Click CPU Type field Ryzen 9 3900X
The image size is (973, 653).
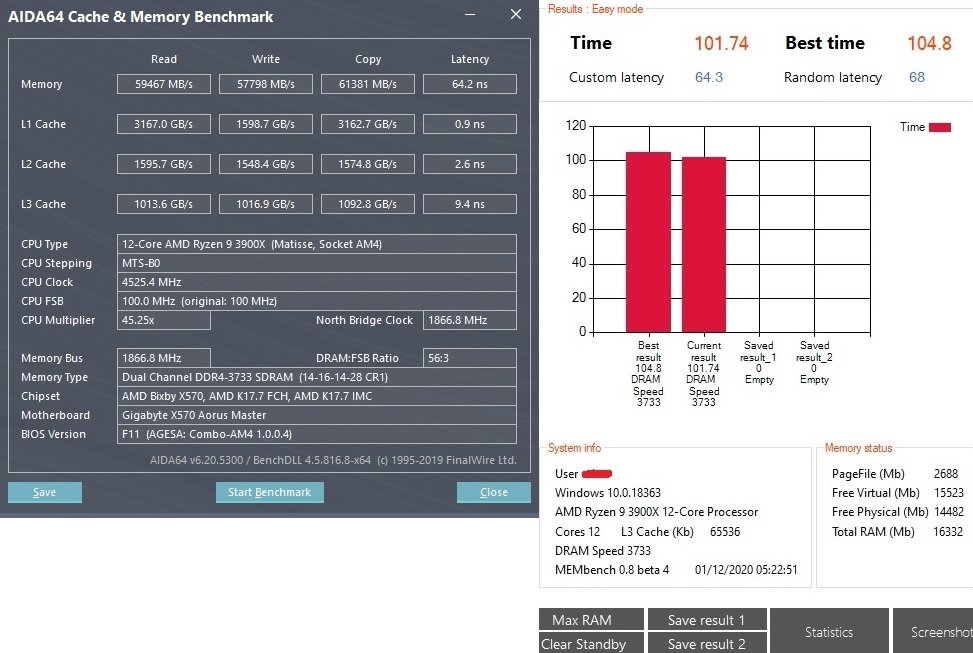316,244
